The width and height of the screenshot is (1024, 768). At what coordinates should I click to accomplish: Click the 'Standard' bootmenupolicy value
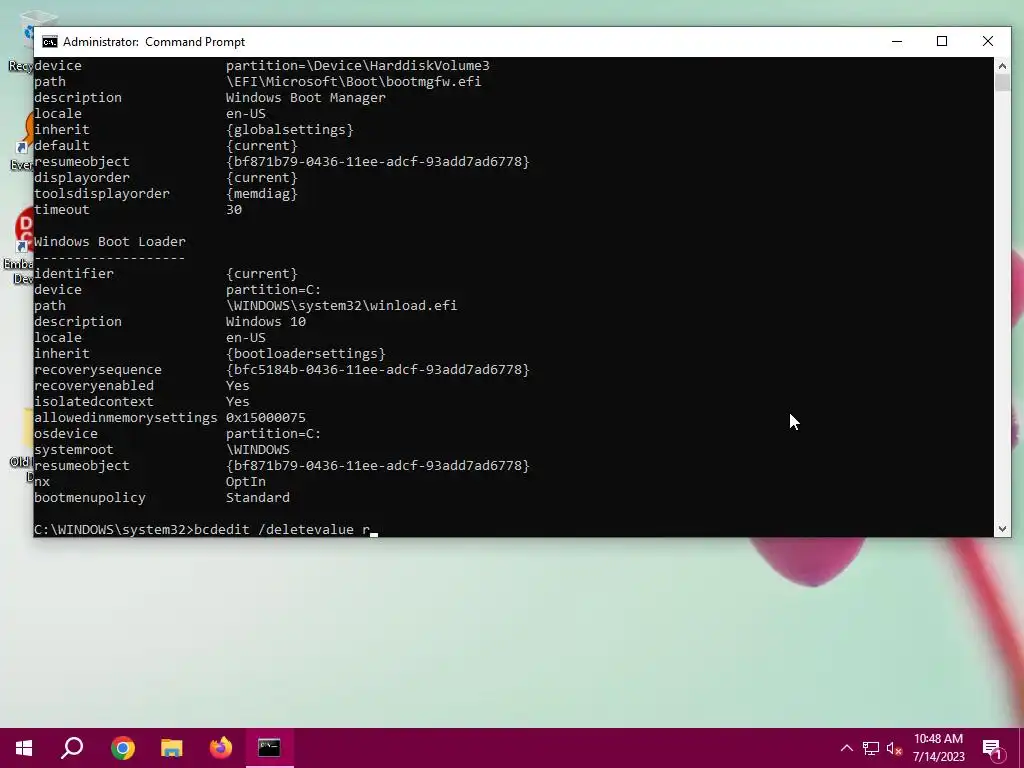[258, 498]
